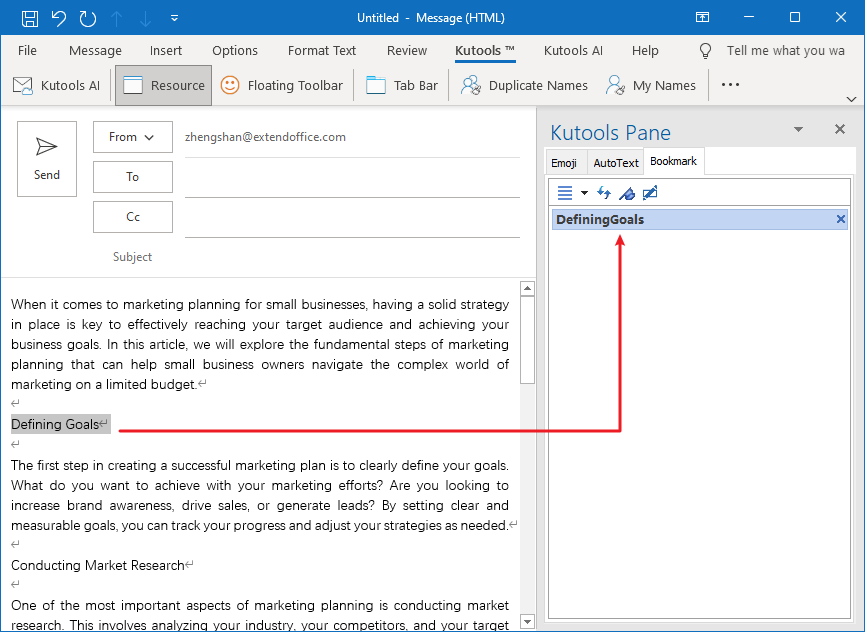Image resolution: width=865 pixels, height=632 pixels.
Task: Click the Tab Bar folder button
Action: coord(402,85)
